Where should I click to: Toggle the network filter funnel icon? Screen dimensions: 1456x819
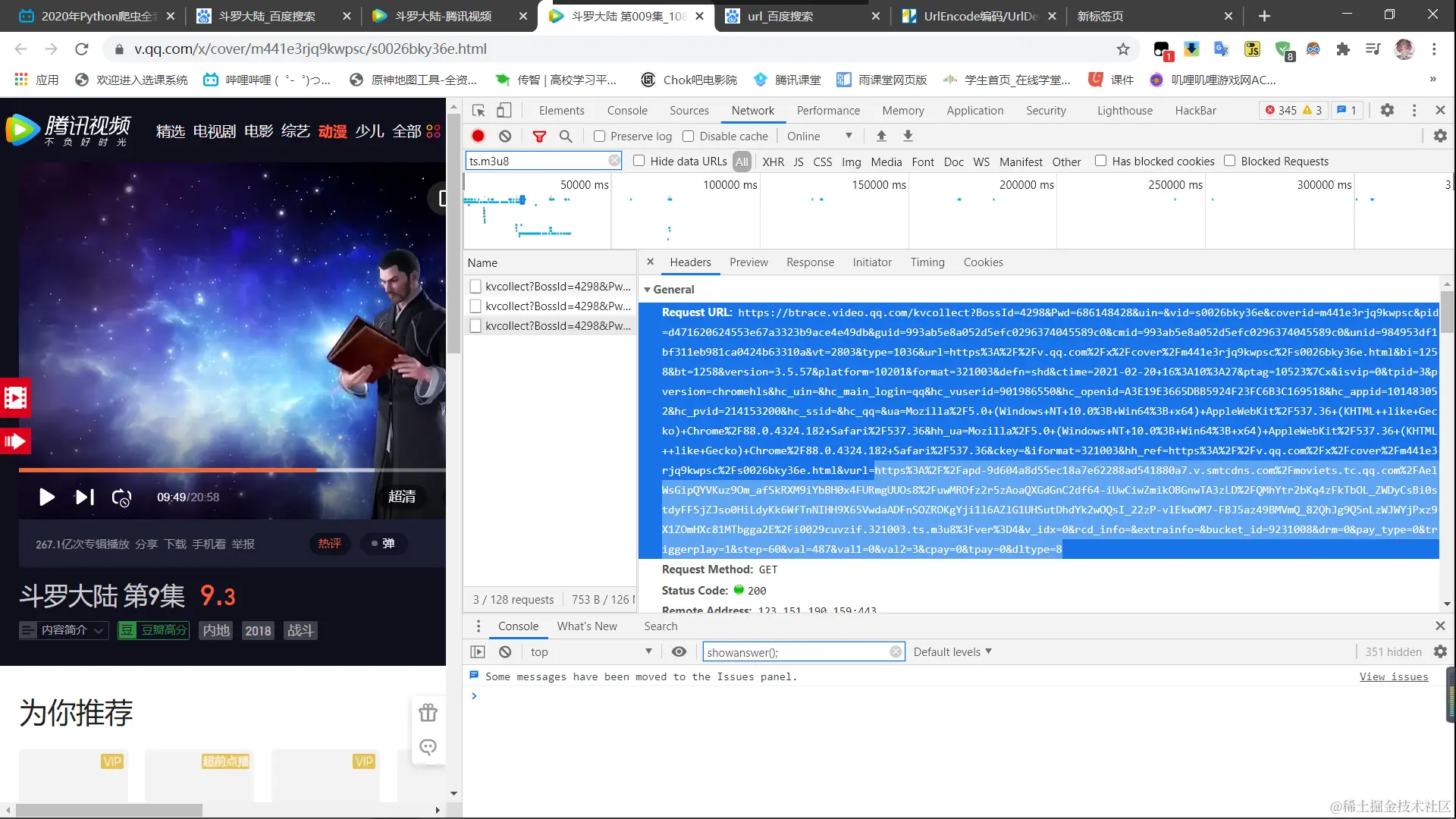tap(539, 136)
